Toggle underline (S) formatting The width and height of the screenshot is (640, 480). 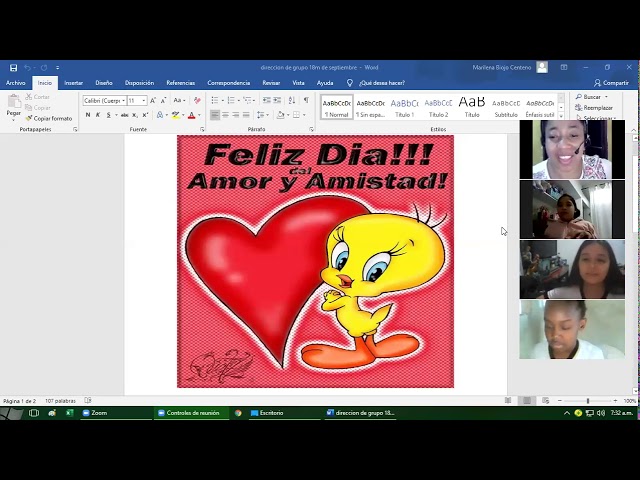(x=109, y=115)
